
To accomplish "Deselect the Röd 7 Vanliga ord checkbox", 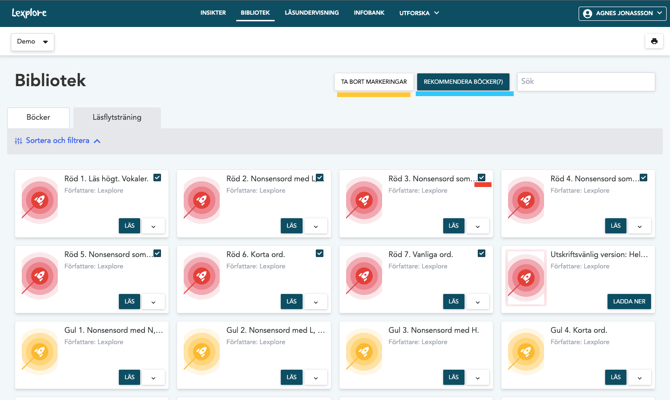I will pos(481,254).
